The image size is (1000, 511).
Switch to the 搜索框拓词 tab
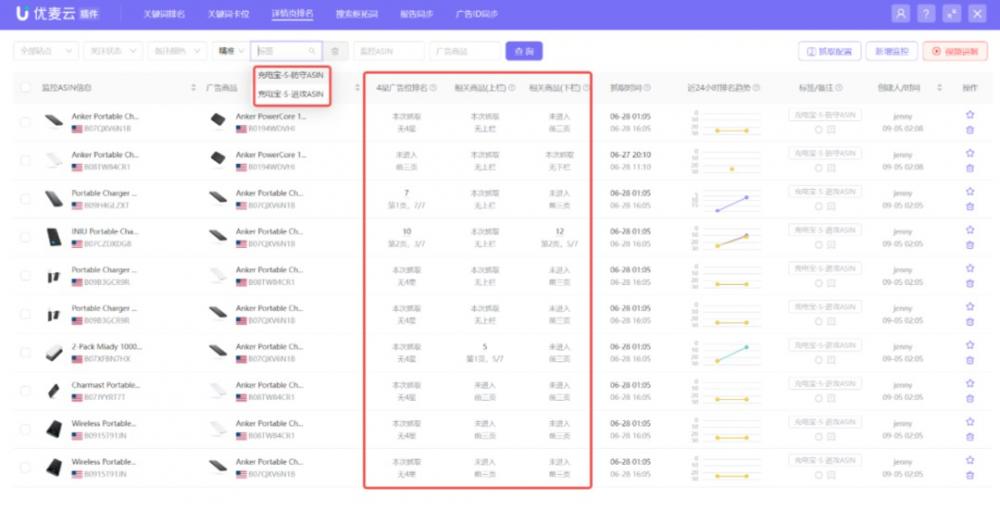357,14
